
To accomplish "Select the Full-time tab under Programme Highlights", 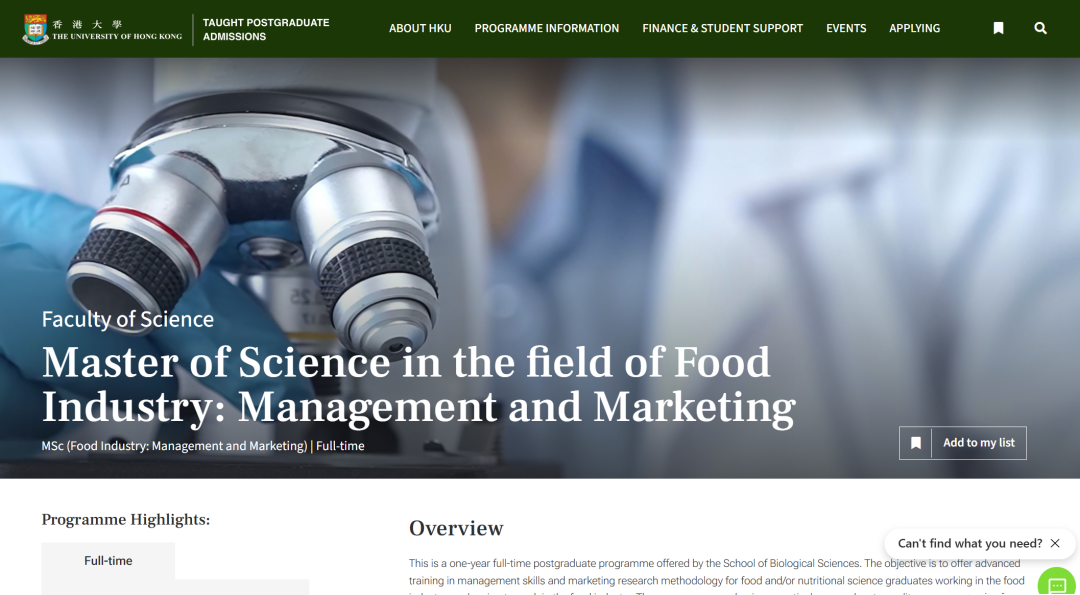I will (x=108, y=561).
